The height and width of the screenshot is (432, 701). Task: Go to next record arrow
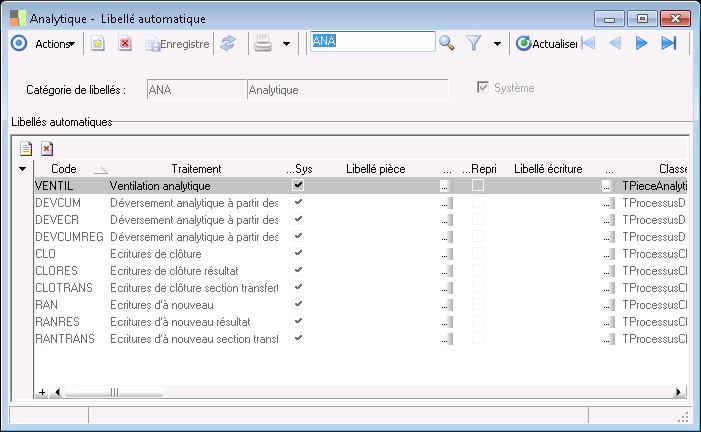point(642,43)
